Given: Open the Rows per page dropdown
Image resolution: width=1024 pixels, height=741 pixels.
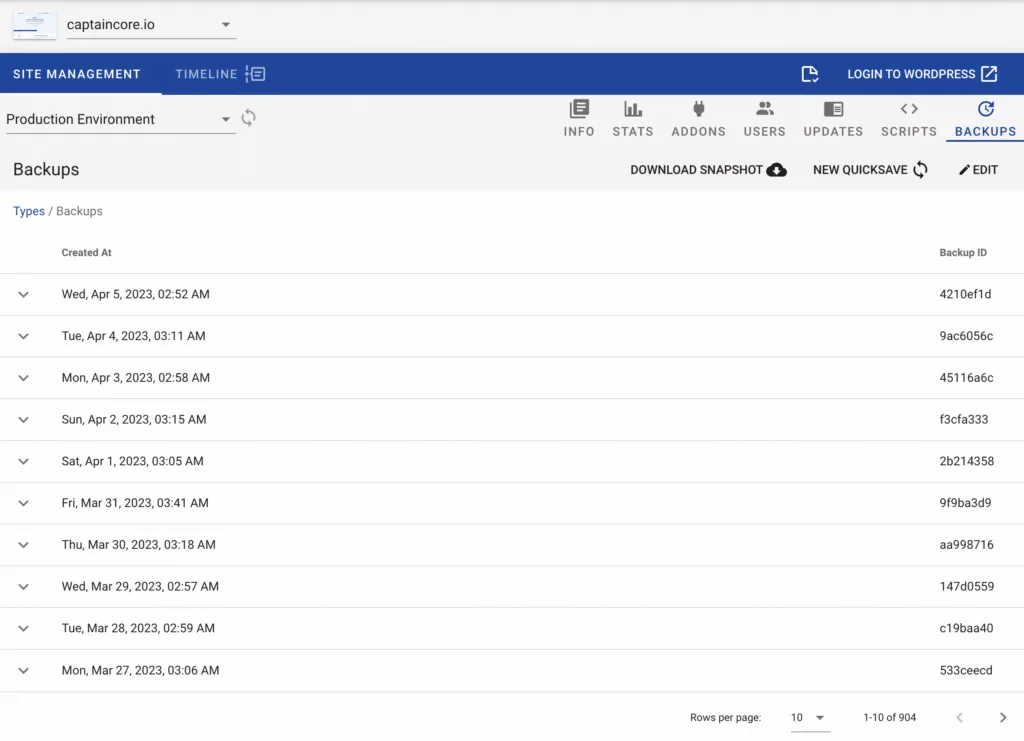Looking at the screenshot, I should (x=810, y=717).
